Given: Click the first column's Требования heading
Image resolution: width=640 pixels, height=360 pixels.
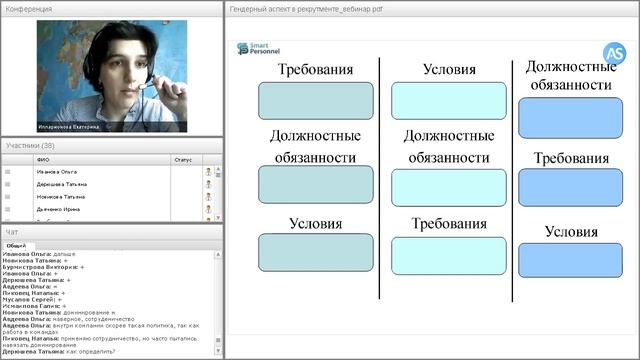Looking at the screenshot, I should pos(316,69).
